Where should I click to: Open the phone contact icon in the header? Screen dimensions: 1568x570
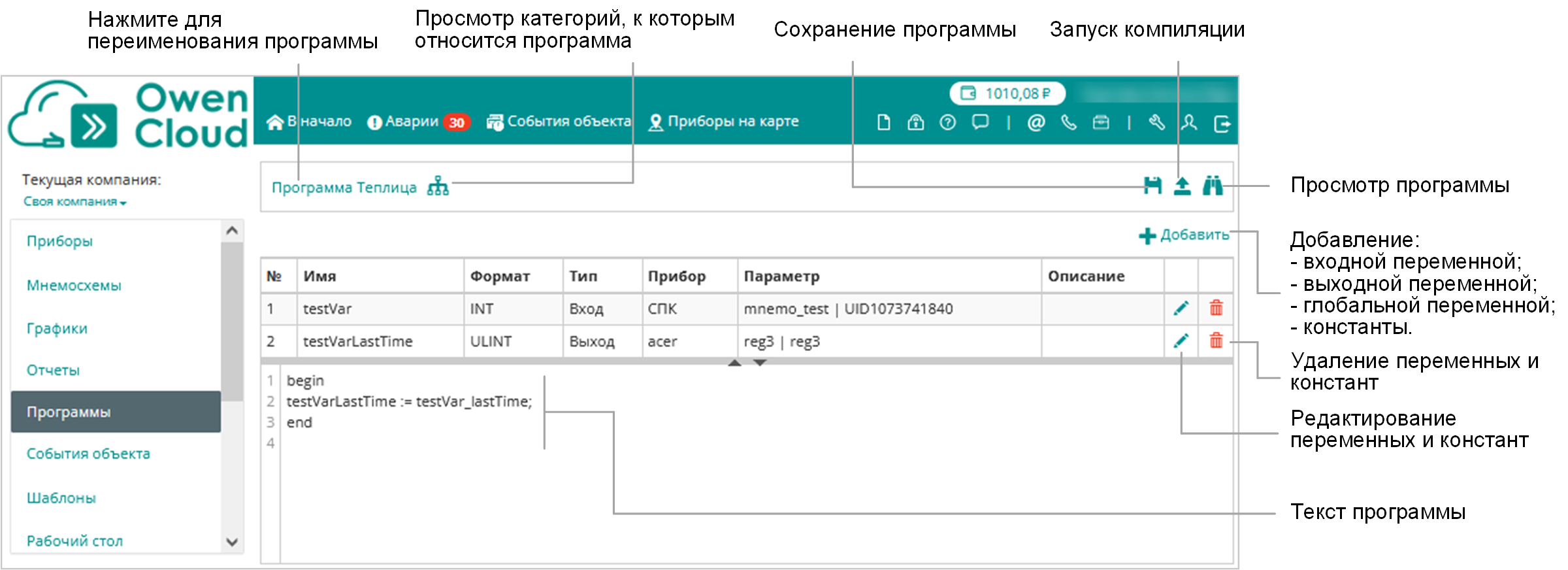1069,122
